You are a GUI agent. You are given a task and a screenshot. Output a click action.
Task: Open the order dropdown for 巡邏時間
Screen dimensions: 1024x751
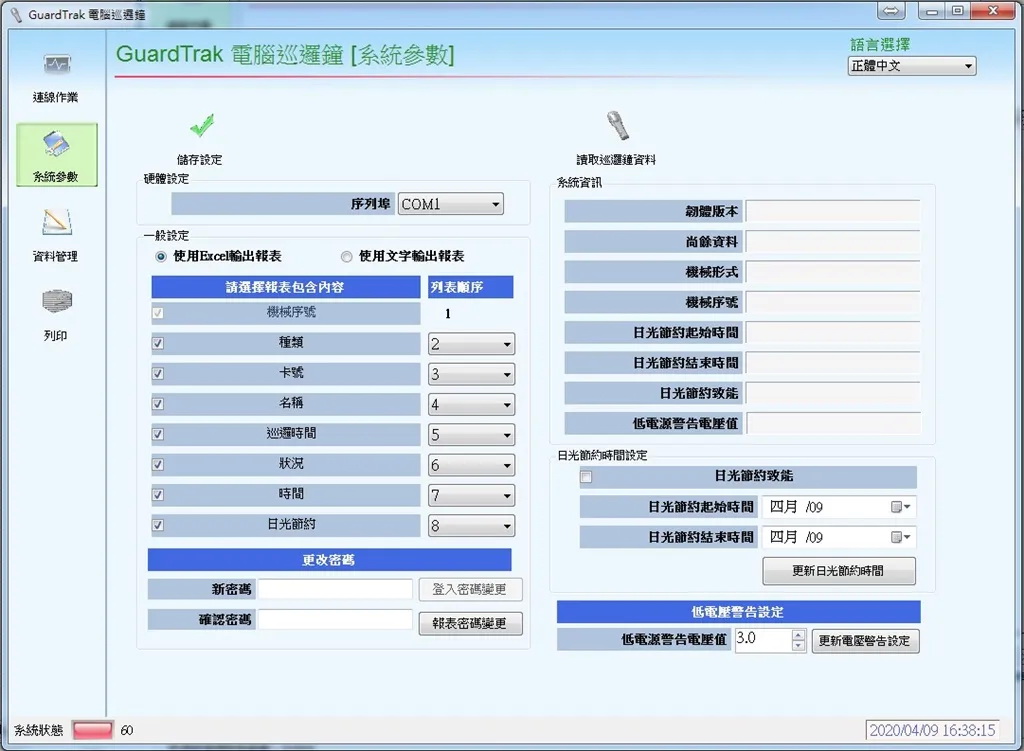(x=471, y=435)
